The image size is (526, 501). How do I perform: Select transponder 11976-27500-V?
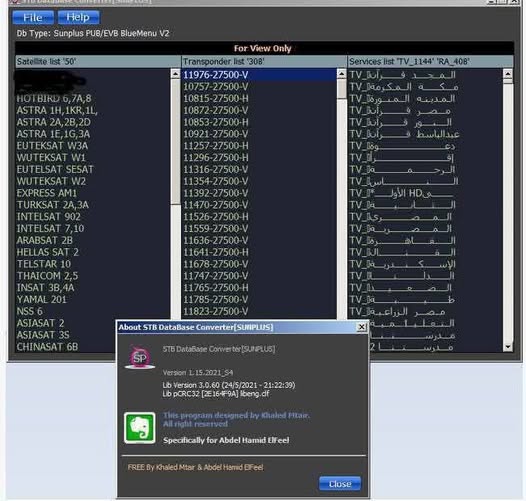[x=259, y=75]
